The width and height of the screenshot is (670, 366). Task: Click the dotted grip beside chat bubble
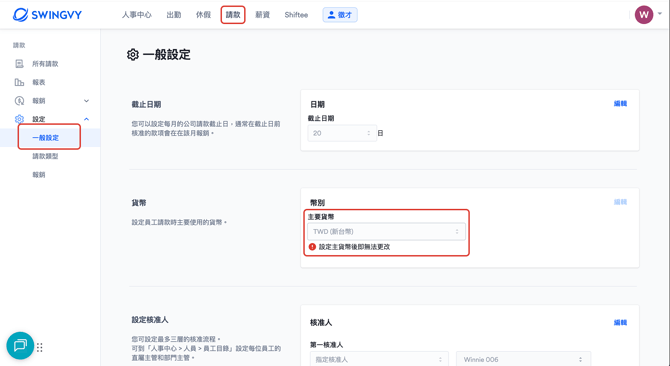point(40,347)
